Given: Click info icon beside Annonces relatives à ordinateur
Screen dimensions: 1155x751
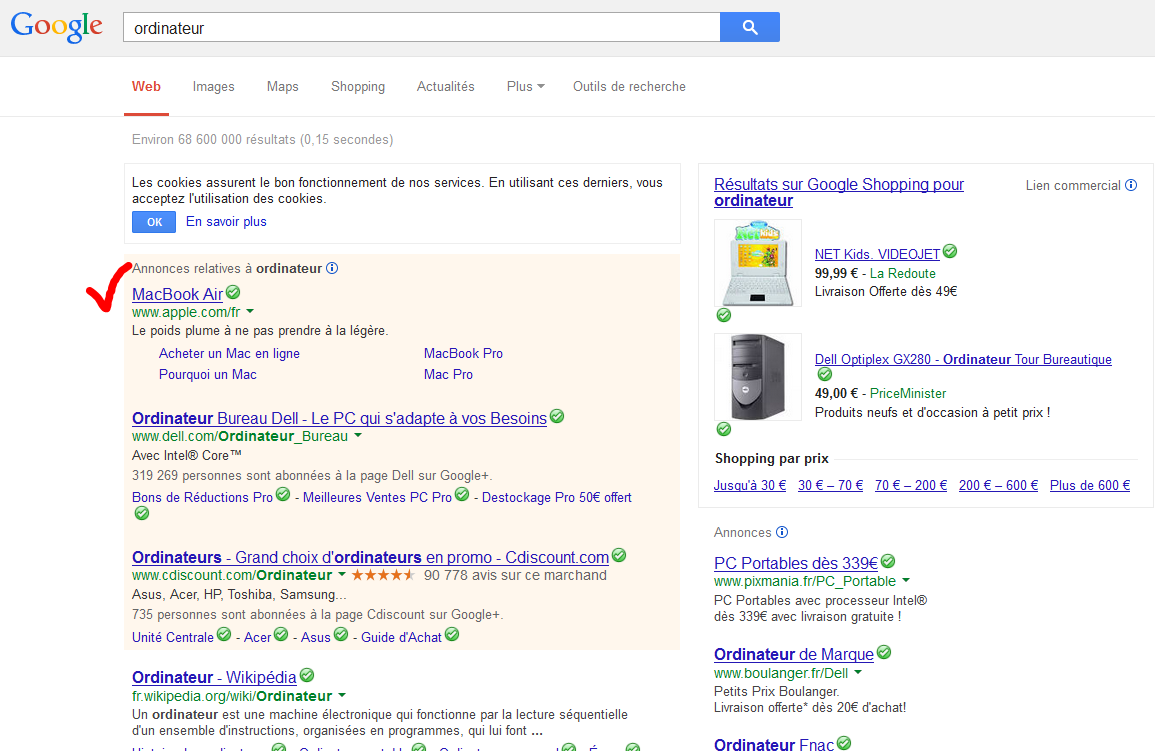Looking at the screenshot, I should [x=332, y=268].
